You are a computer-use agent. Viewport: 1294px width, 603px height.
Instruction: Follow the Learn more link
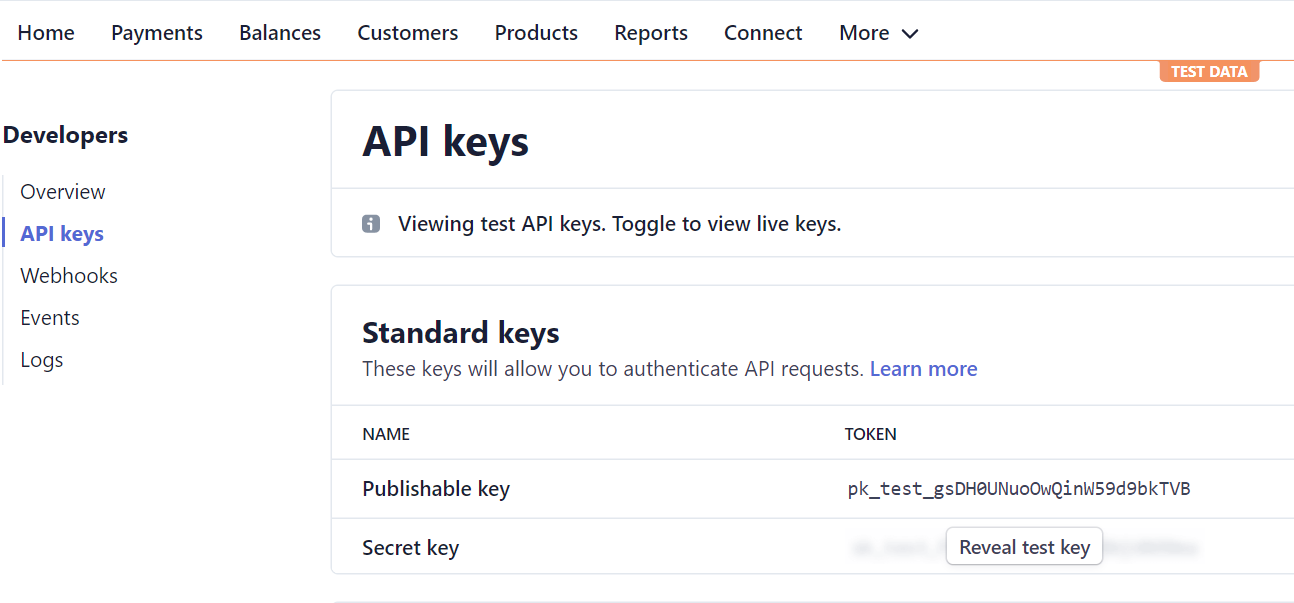[x=923, y=369]
